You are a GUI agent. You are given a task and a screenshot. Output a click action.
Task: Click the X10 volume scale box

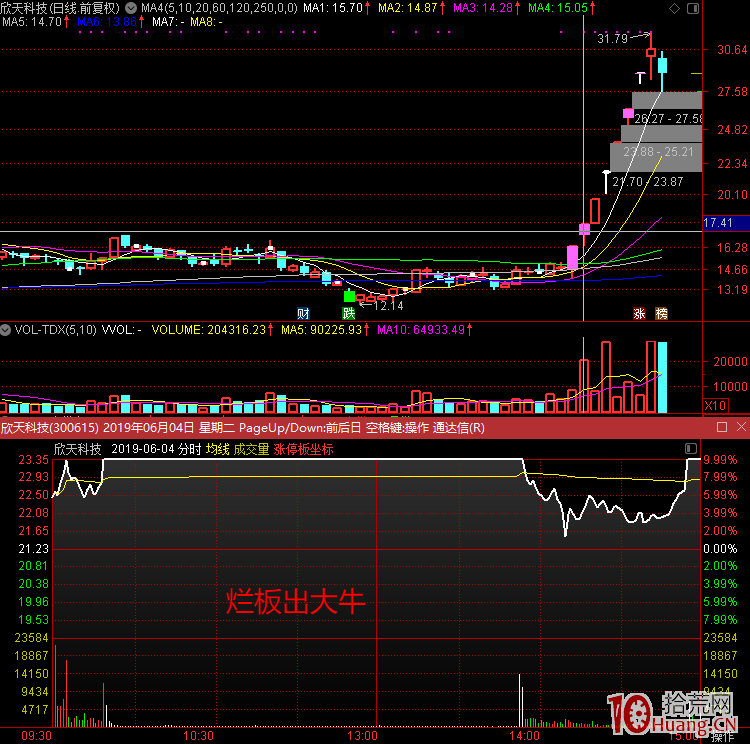715,405
